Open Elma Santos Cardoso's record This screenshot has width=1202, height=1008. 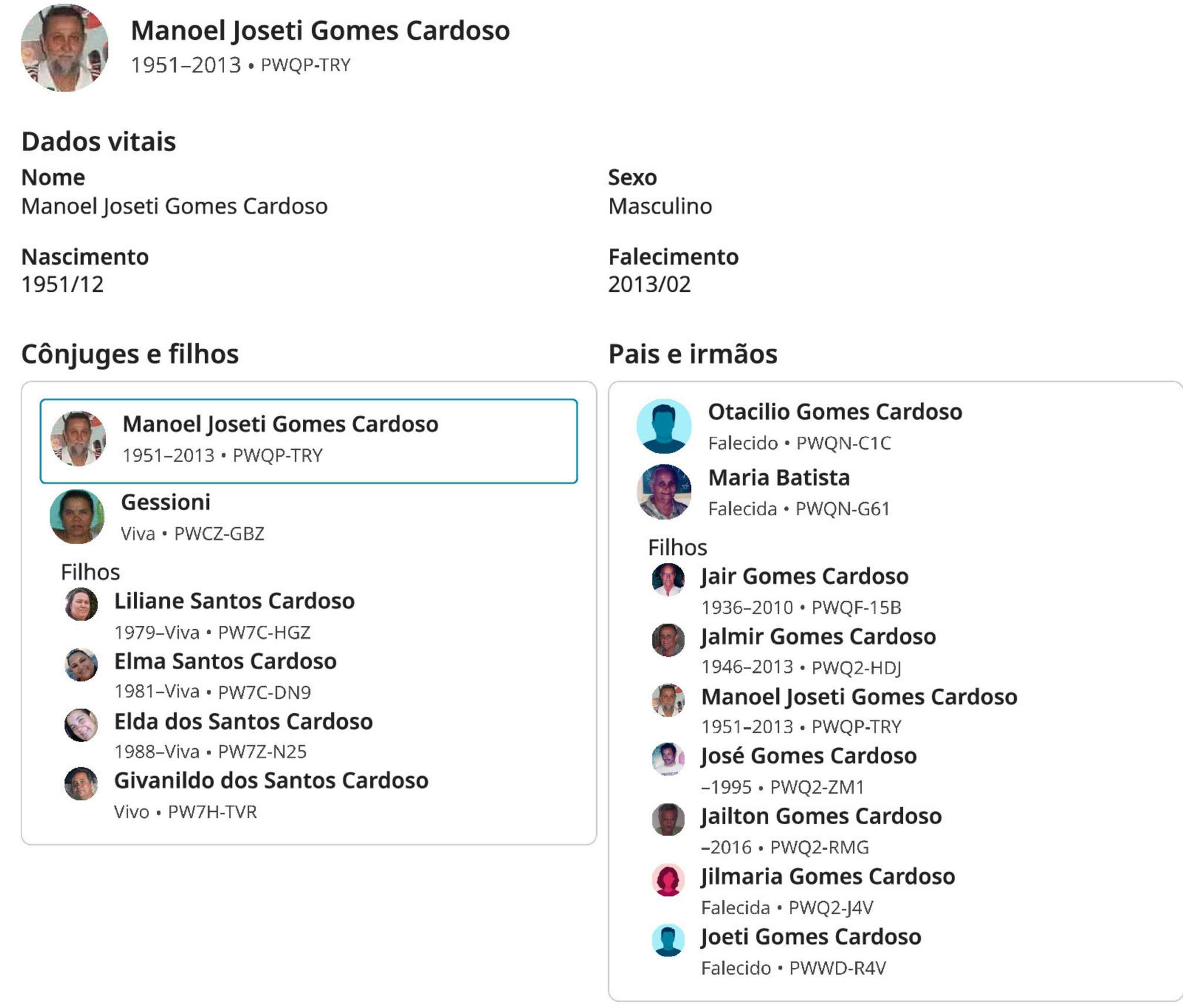(x=225, y=662)
